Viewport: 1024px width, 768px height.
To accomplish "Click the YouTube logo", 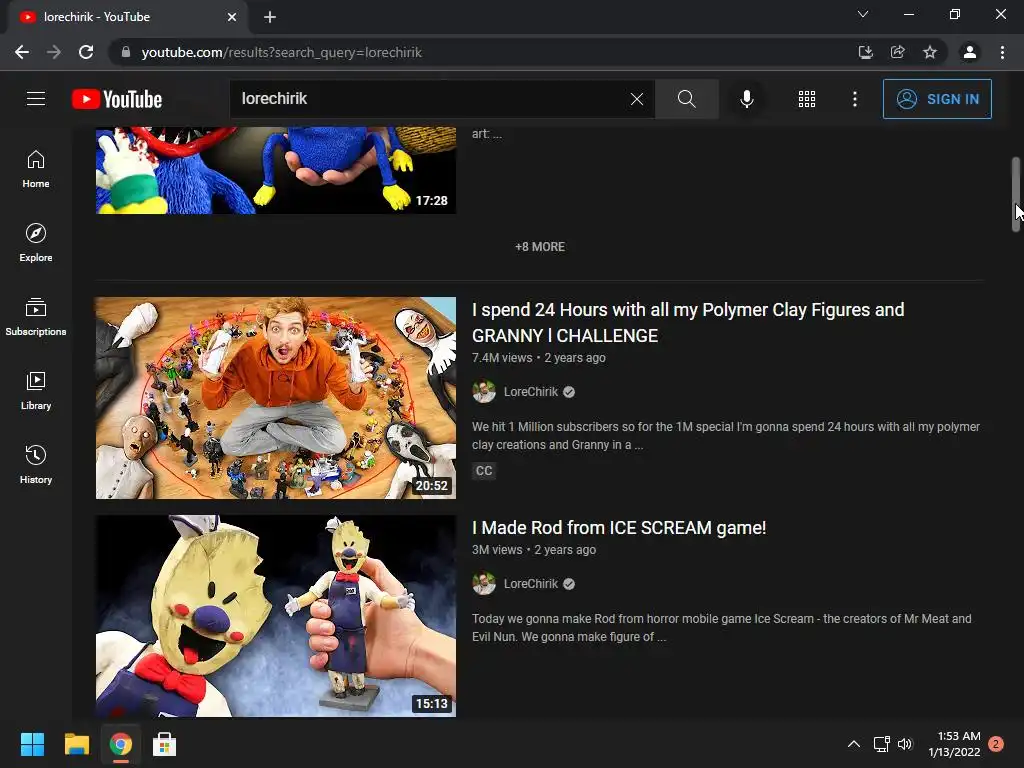I will point(117,99).
